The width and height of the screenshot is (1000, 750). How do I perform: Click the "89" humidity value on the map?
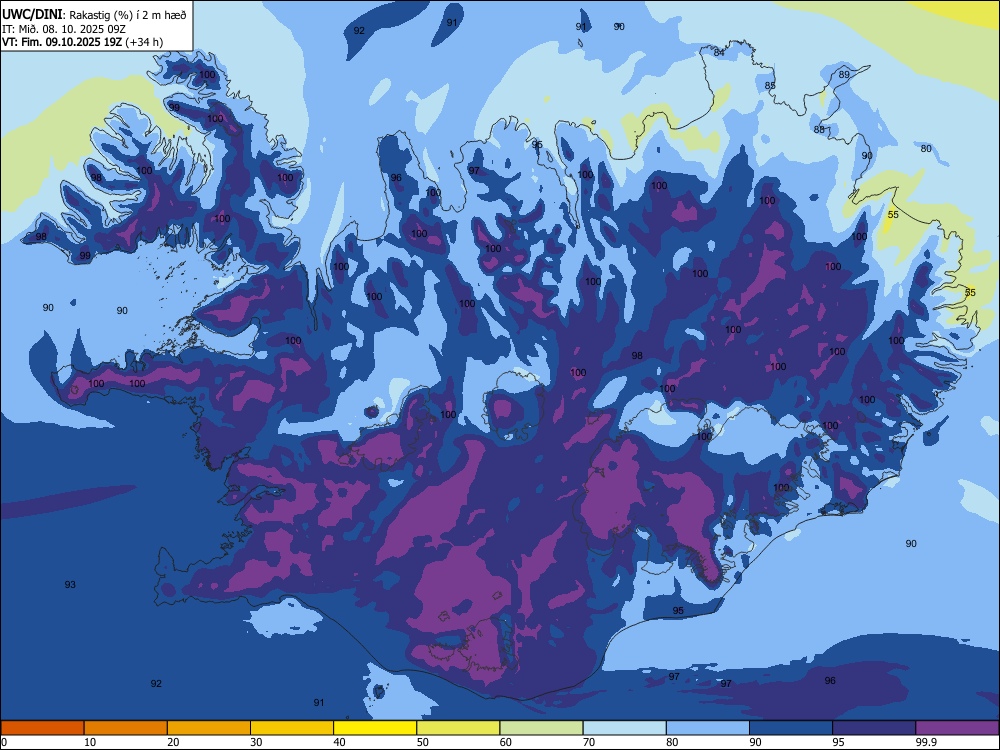844,75
